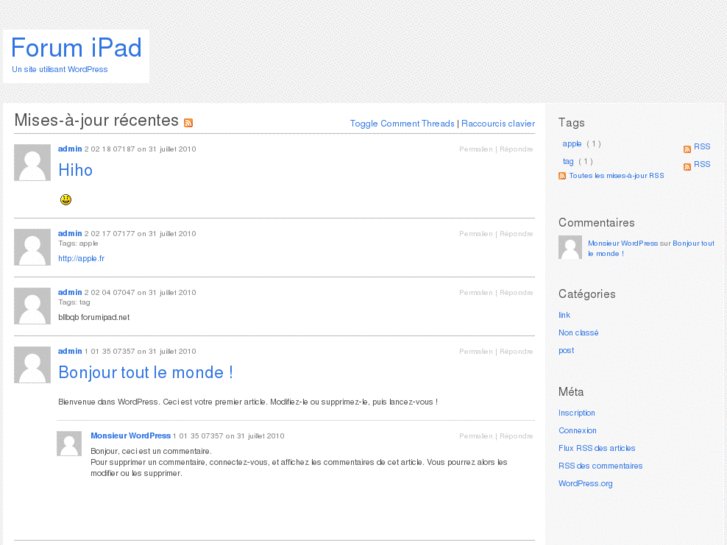
Task: Click the RSS icon before Toutes les mises-à-jour RSS
Action: click(x=562, y=175)
